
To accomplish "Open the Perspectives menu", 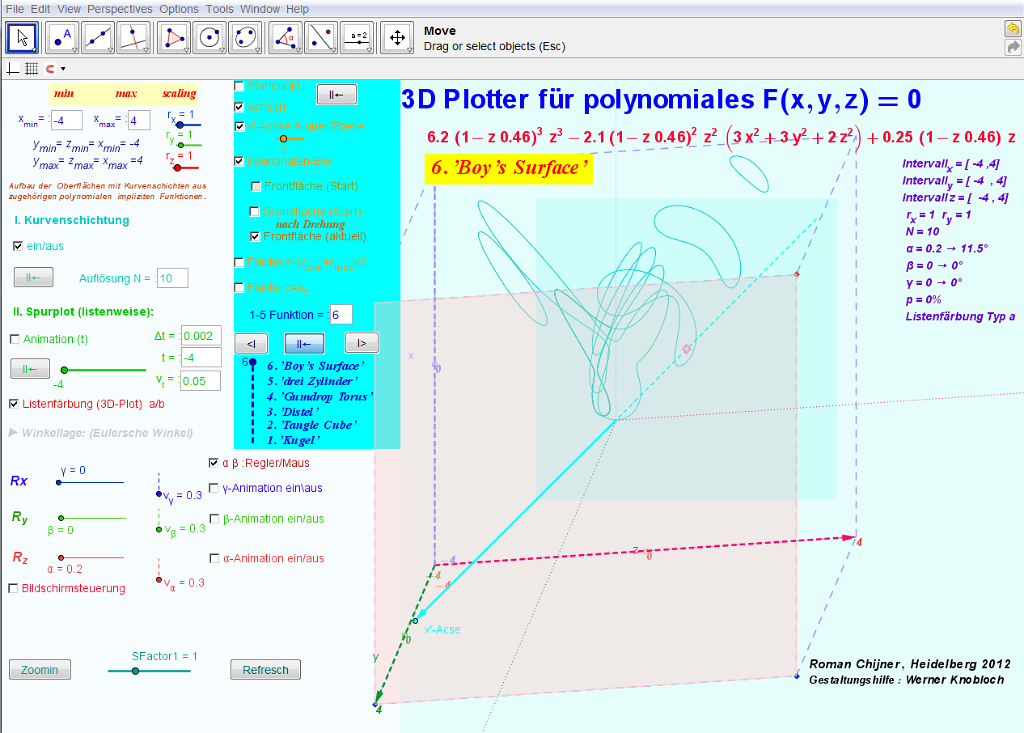I will click(x=120, y=9).
